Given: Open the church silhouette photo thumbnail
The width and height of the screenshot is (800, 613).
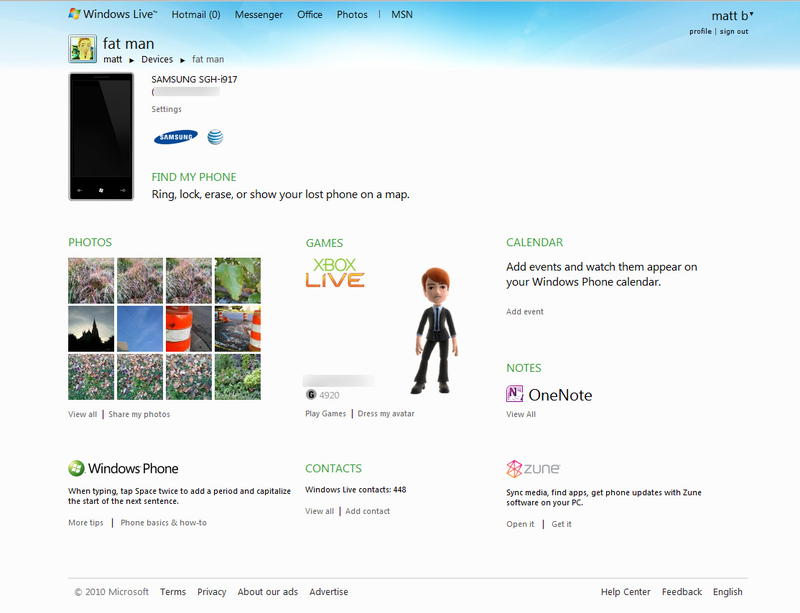Looking at the screenshot, I should pos(91,329).
